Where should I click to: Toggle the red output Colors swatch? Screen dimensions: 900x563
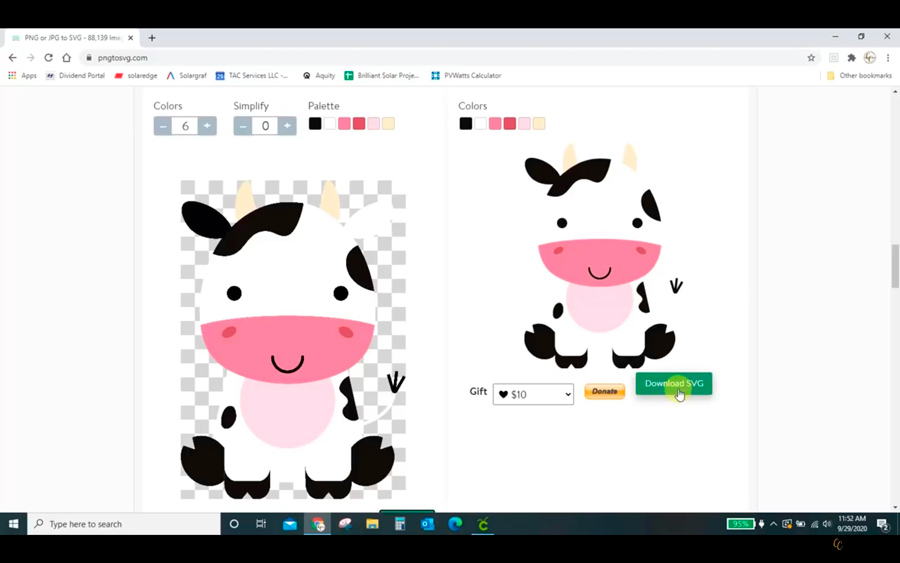[x=510, y=123]
